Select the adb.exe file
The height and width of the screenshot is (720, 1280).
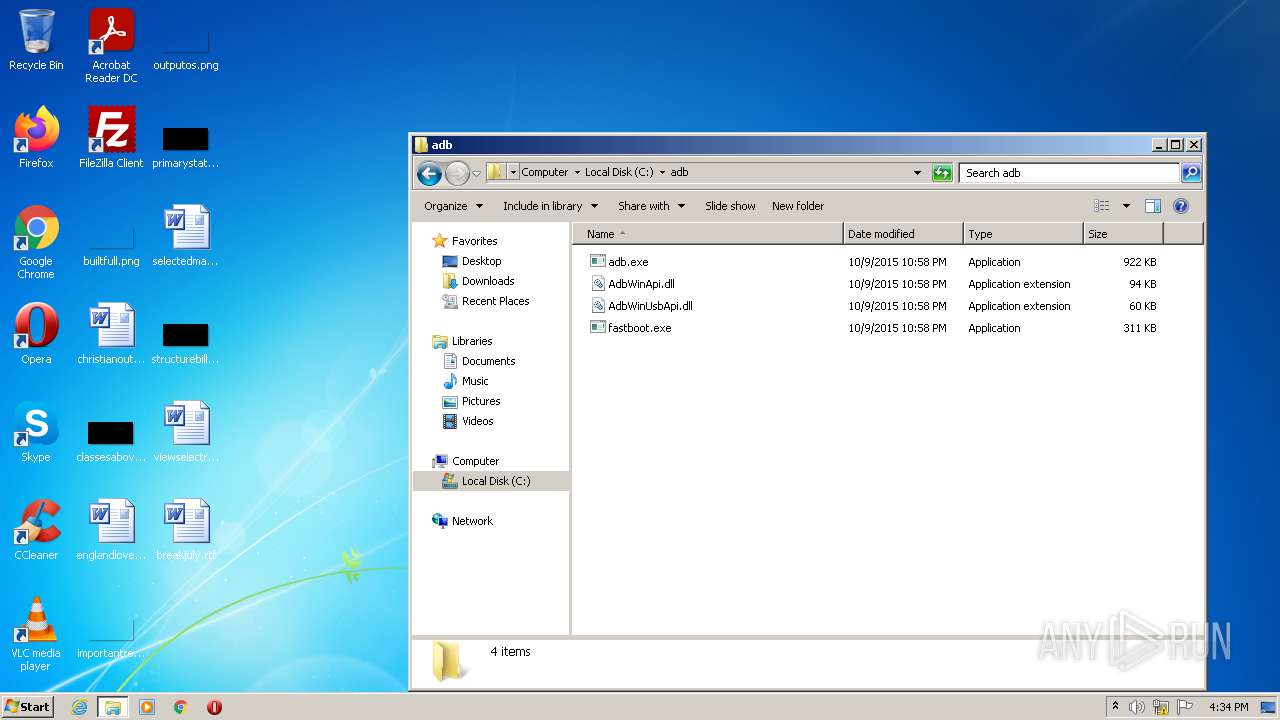coord(619,262)
